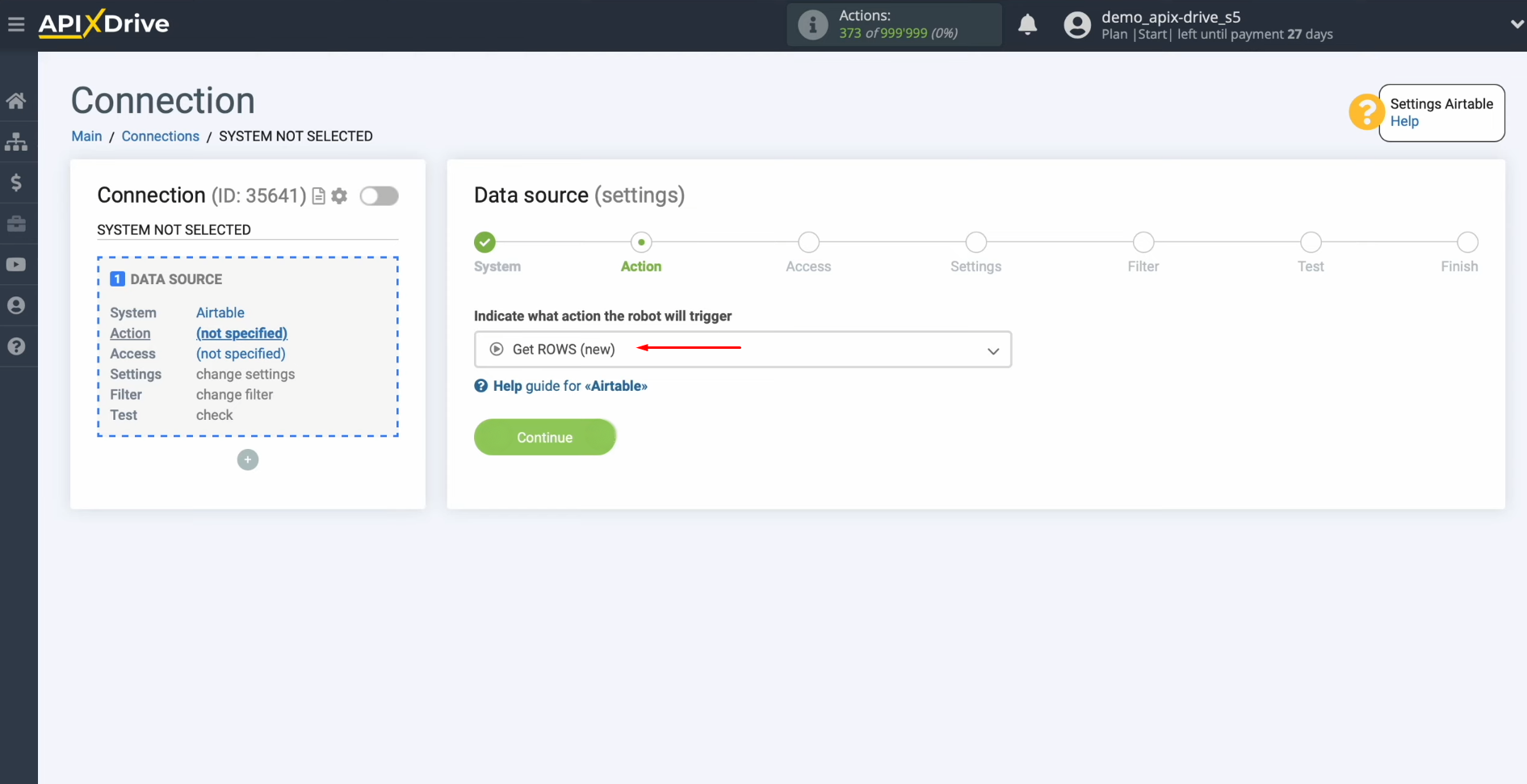The width and height of the screenshot is (1527, 784).
Task: Select the Main breadcrumb link
Action: [x=86, y=136]
